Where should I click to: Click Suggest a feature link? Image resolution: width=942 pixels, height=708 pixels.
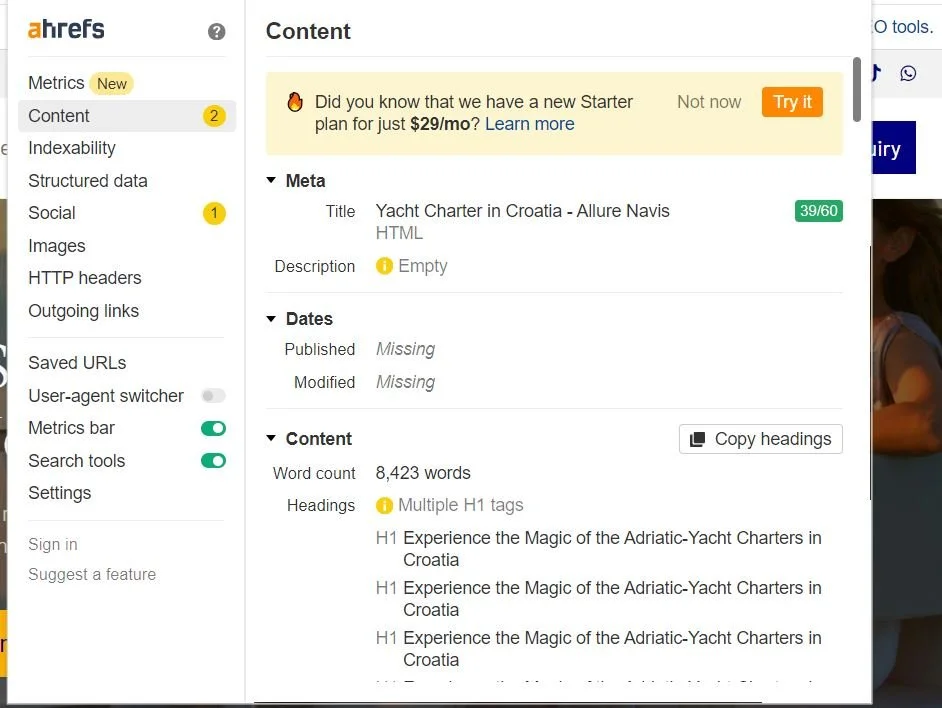click(92, 575)
